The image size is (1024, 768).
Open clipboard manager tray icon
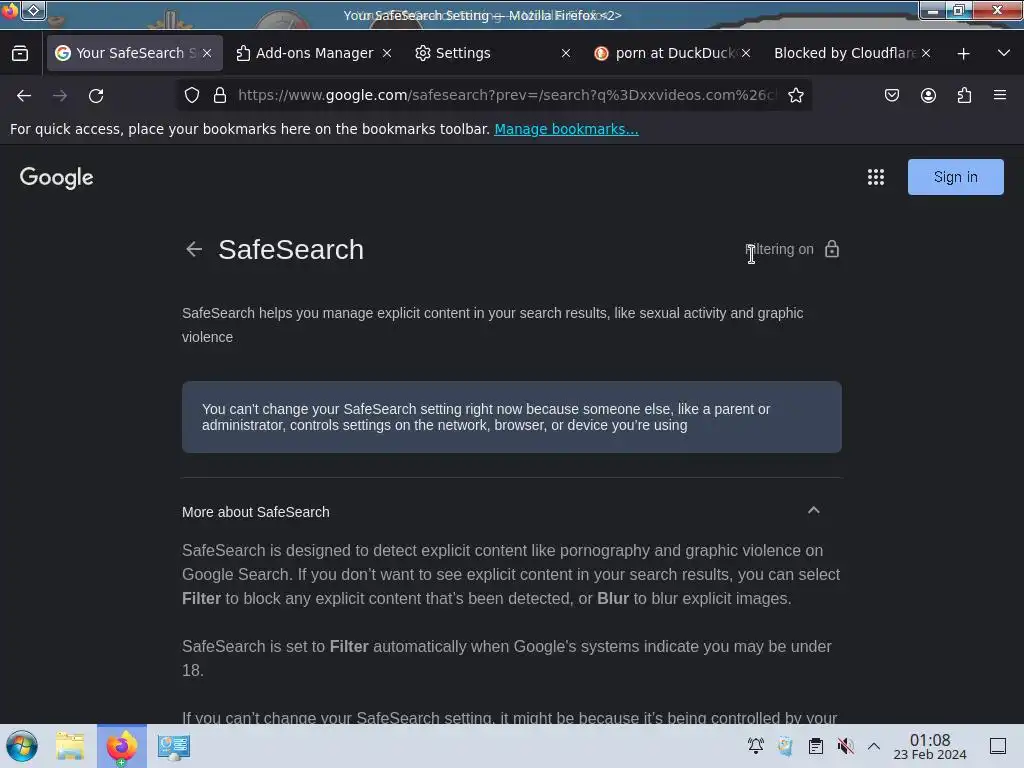tap(816, 746)
